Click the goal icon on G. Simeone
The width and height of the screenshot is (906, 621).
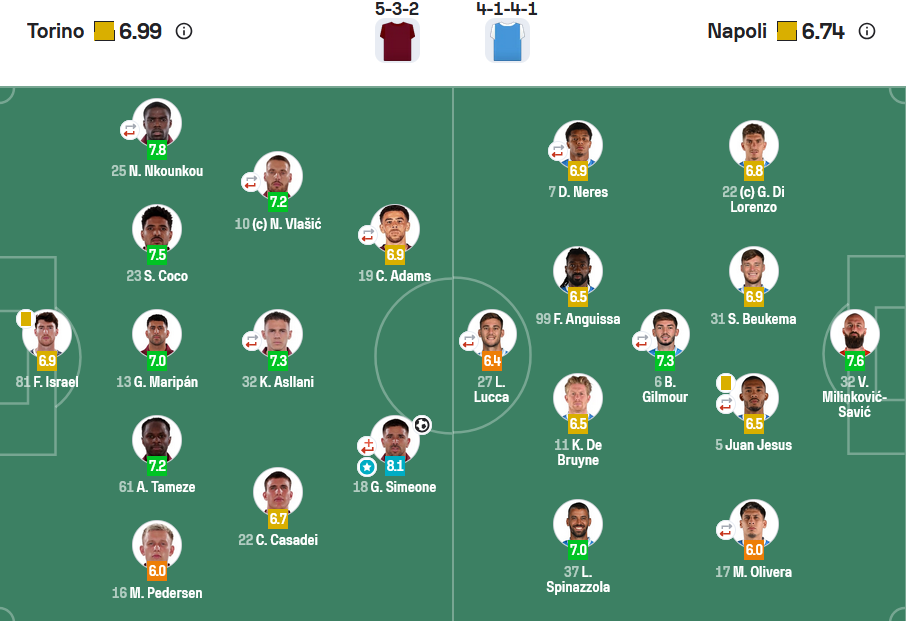[x=422, y=425]
